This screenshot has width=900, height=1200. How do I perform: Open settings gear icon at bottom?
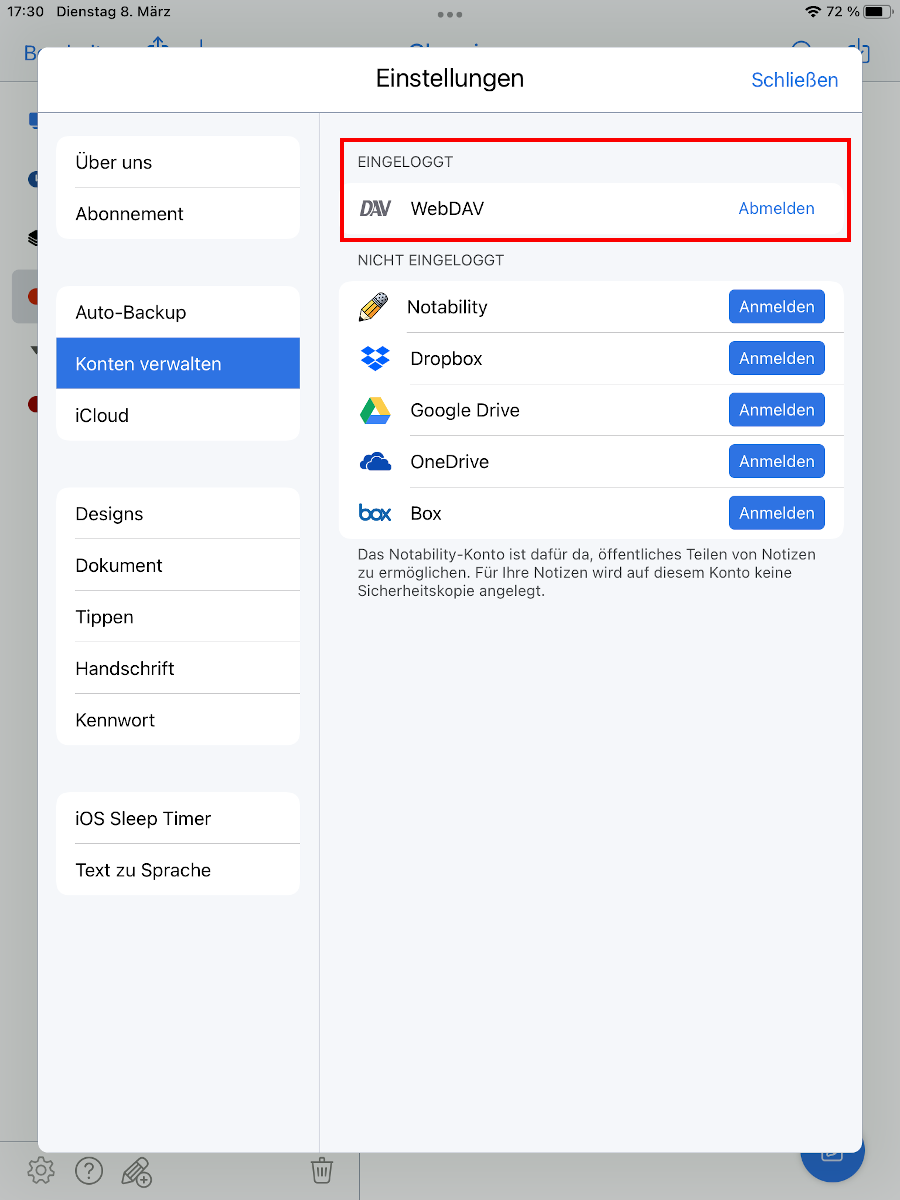[x=41, y=1170]
